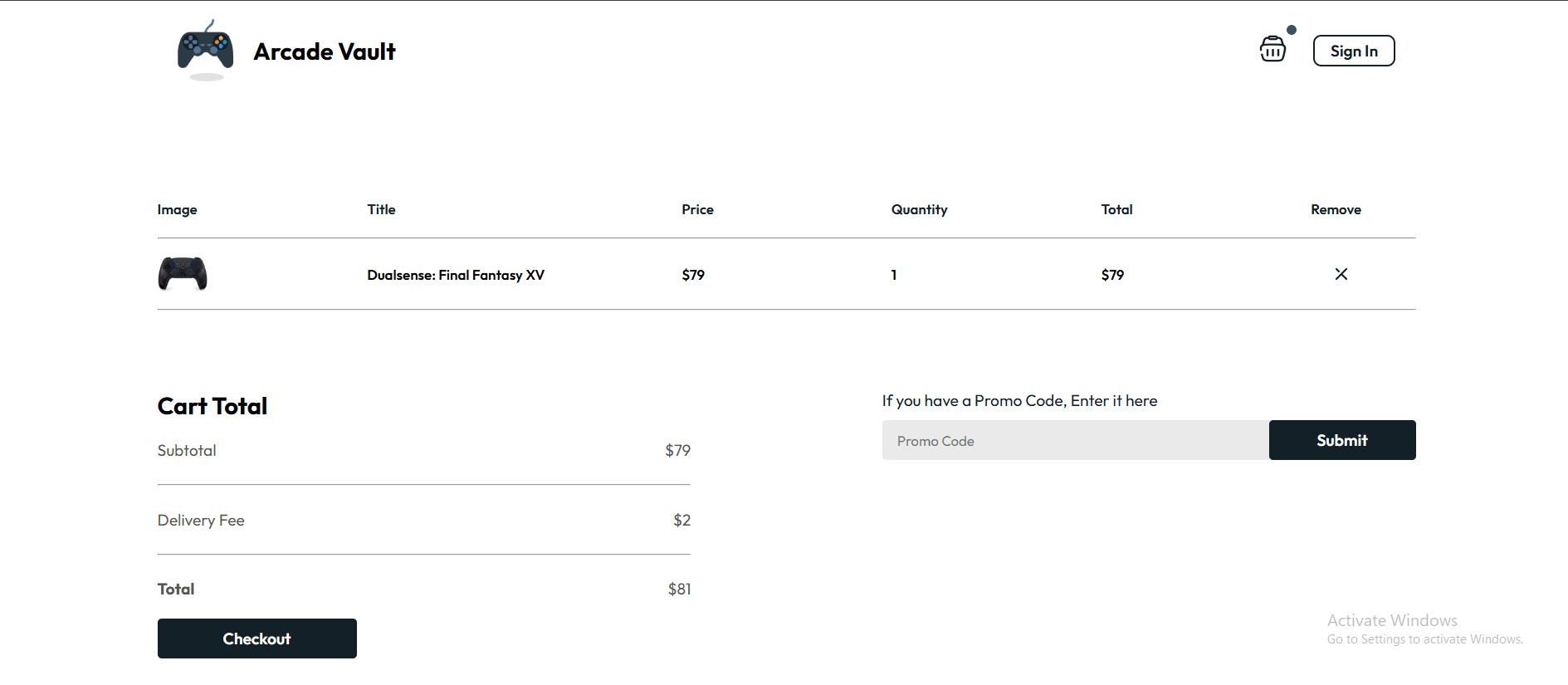Screen dimensions: 1568x685
Task: Remove Dualsense: Final Fantasy XV from cart
Action: click(1341, 274)
